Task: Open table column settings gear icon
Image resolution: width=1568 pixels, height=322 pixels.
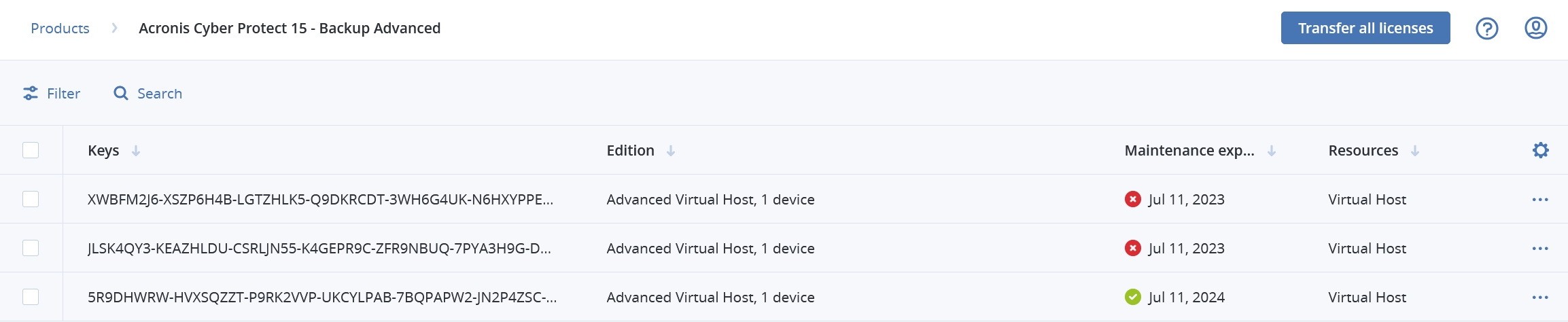Action: (1540, 150)
